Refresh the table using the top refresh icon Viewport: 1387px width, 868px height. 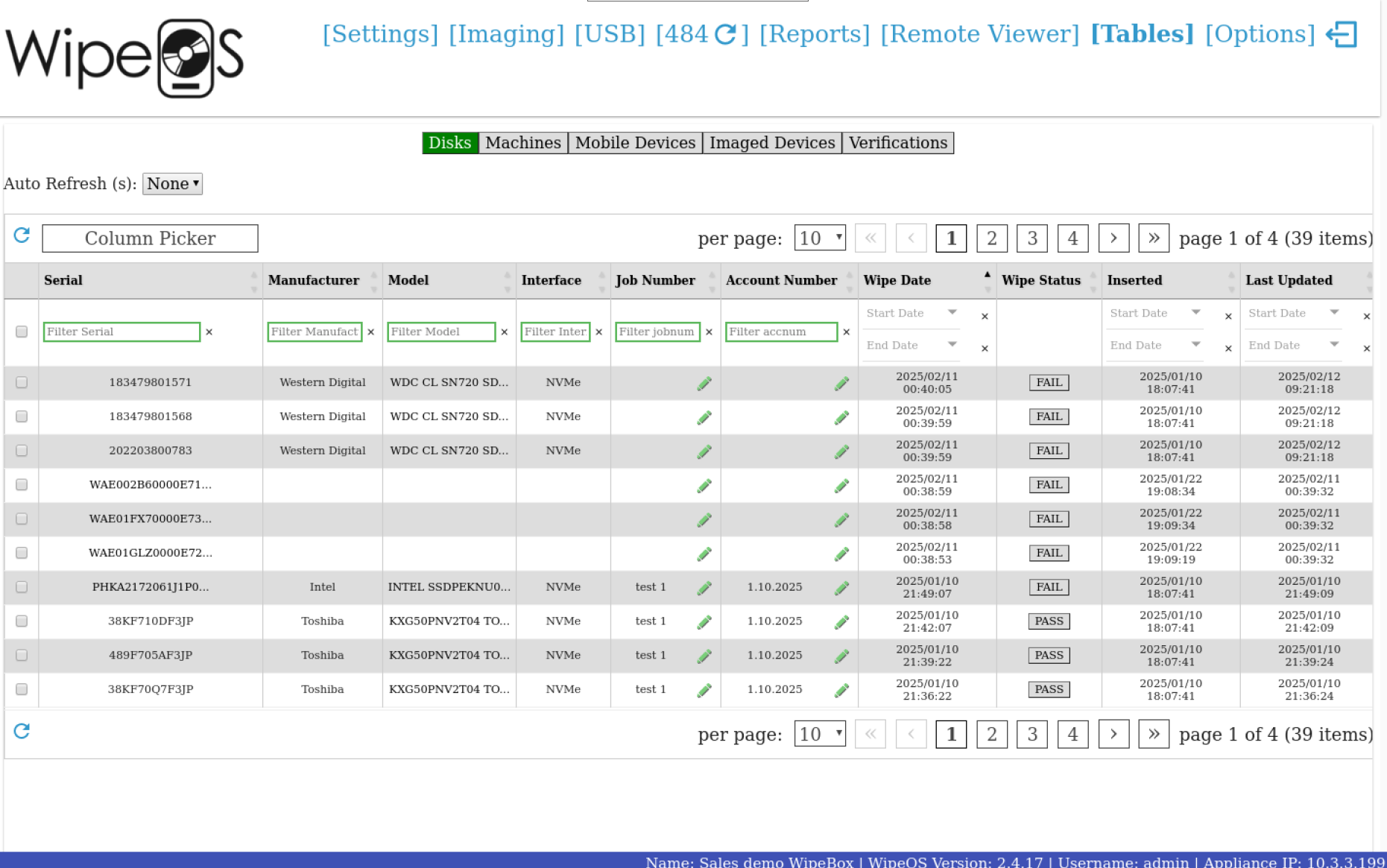coord(22,235)
